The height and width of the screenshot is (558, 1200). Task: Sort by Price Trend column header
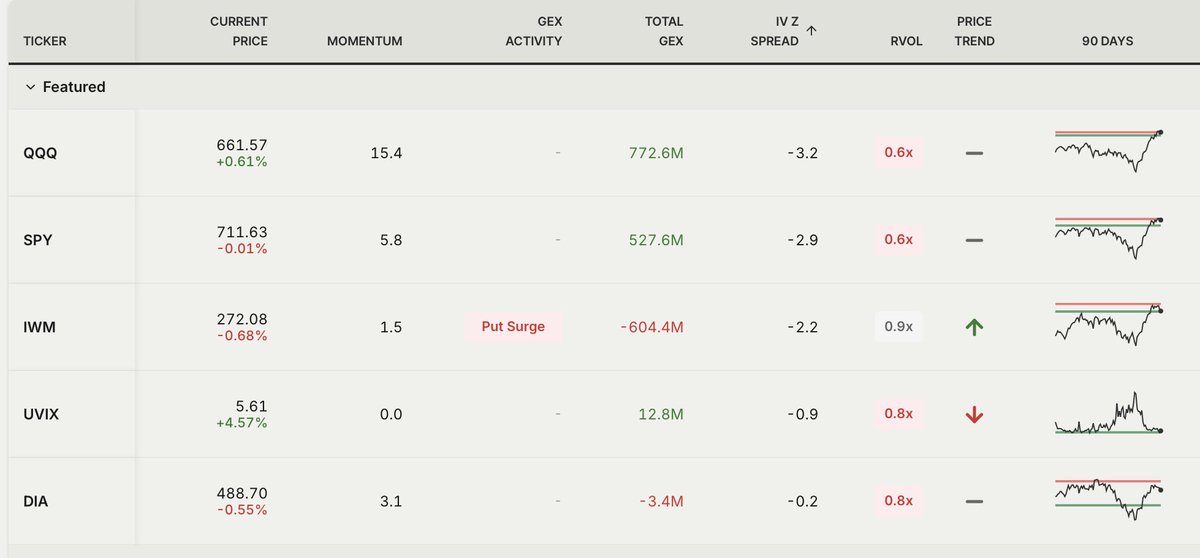pyautogui.click(x=975, y=31)
